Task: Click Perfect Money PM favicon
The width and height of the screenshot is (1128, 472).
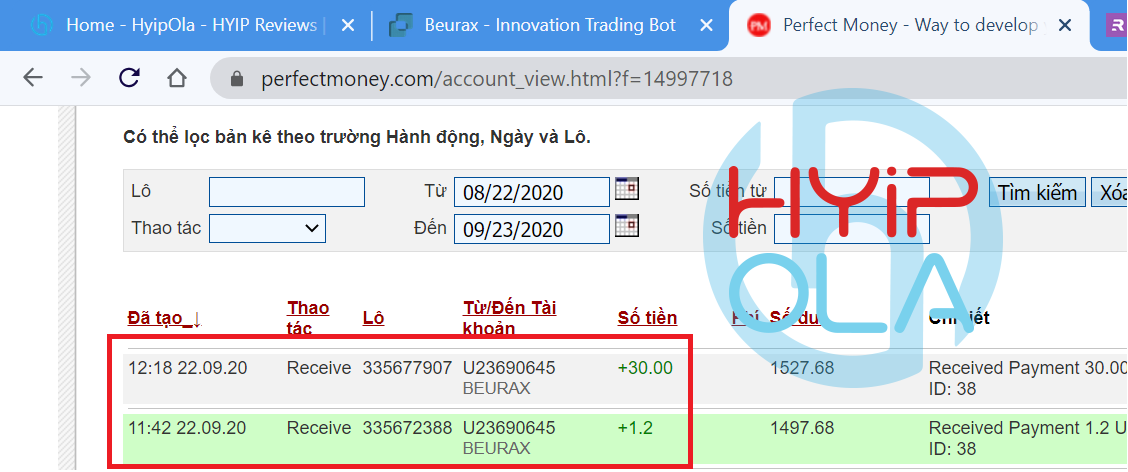Action: click(x=758, y=26)
